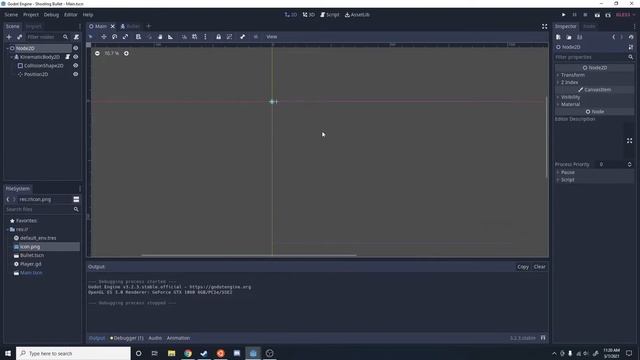Switch to the Import dock tab
Screen dimensions: 640x360
tap(33, 26)
